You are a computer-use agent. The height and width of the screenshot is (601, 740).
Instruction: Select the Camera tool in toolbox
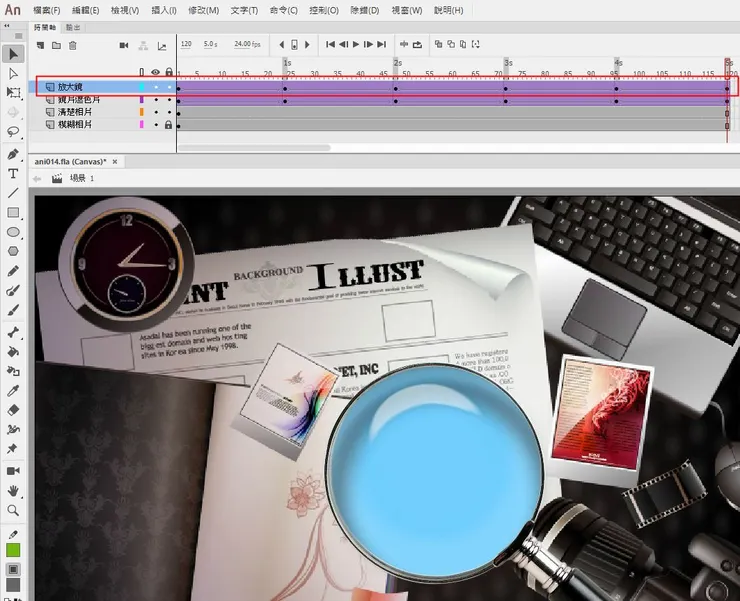click(x=13, y=471)
